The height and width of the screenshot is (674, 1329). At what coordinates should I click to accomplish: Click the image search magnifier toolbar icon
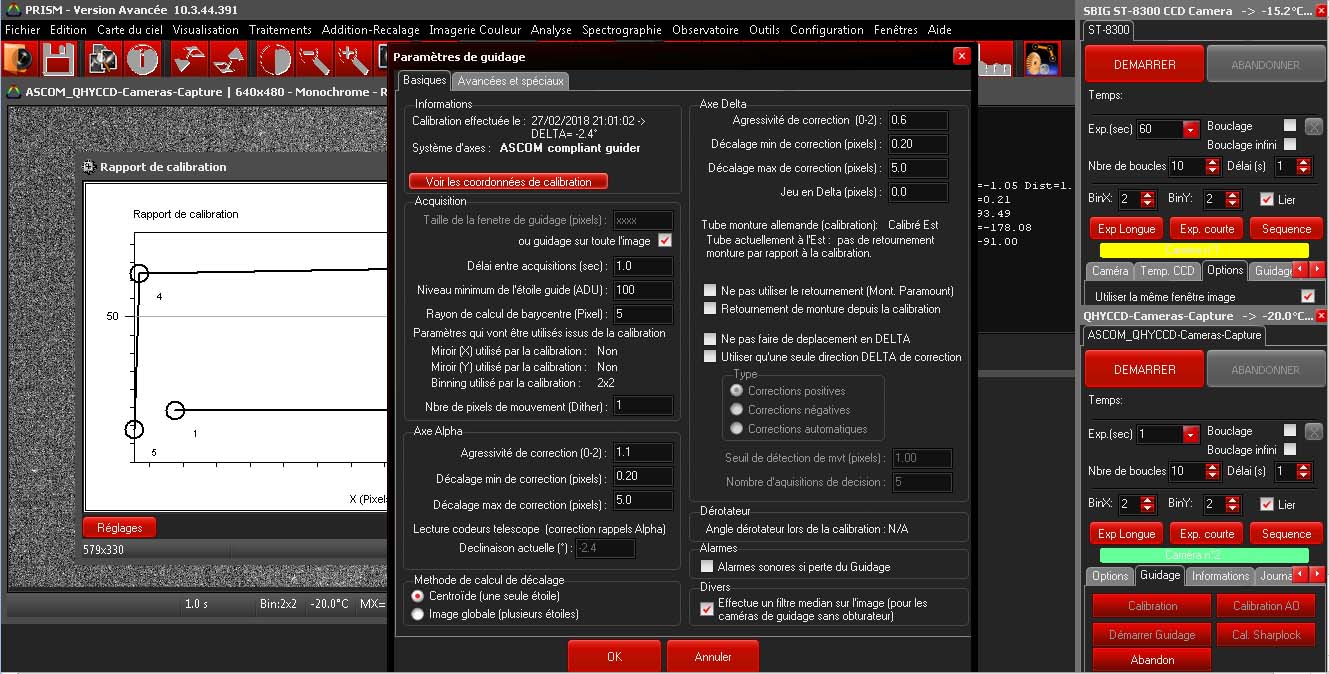103,59
